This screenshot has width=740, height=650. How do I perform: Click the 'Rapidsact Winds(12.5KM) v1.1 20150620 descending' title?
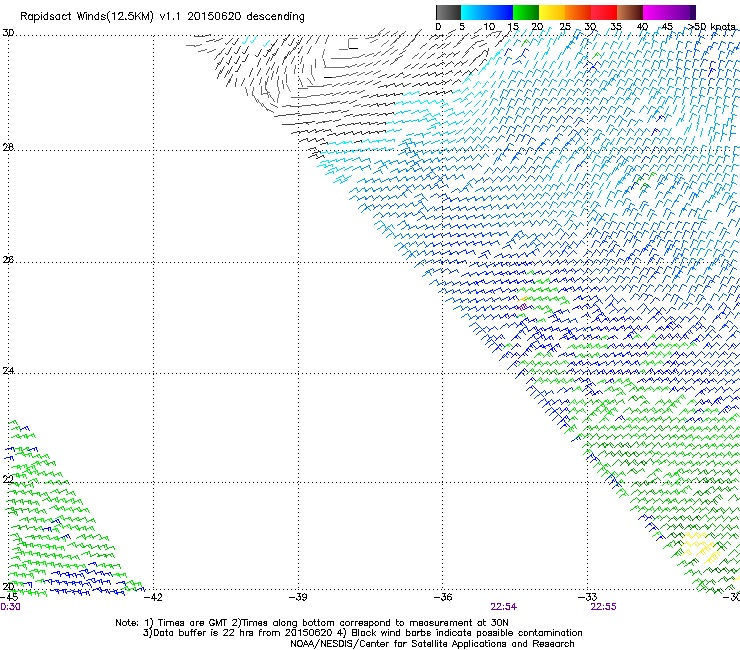tap(162, 17)
